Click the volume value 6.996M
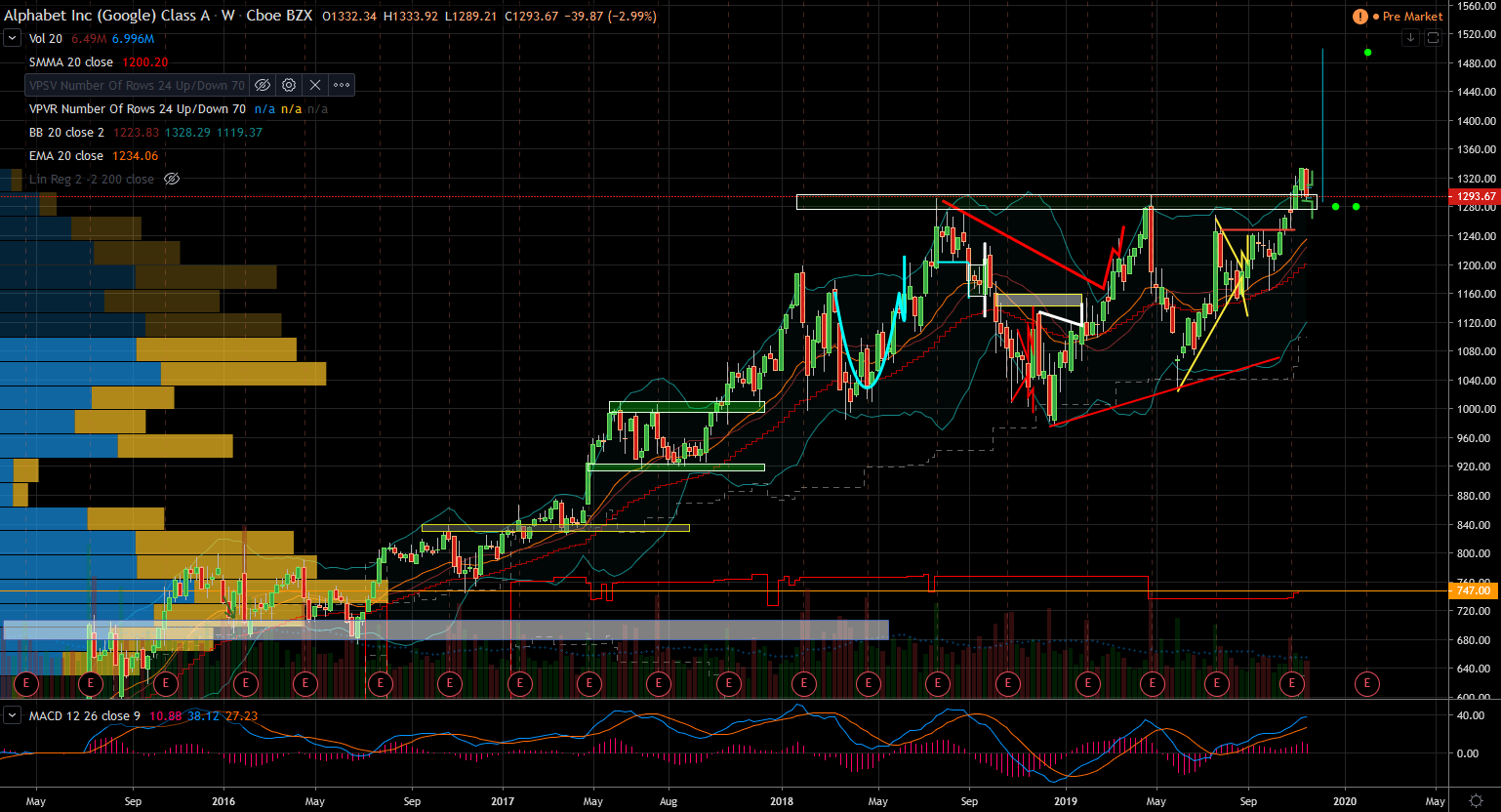The image size is (1501, 812). [x=134, y=39]
